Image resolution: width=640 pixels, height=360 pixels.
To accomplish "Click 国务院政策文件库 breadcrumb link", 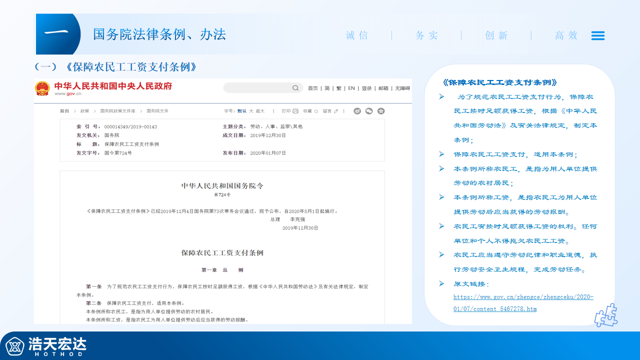I will pyautogui.click(x=118, y=111).
